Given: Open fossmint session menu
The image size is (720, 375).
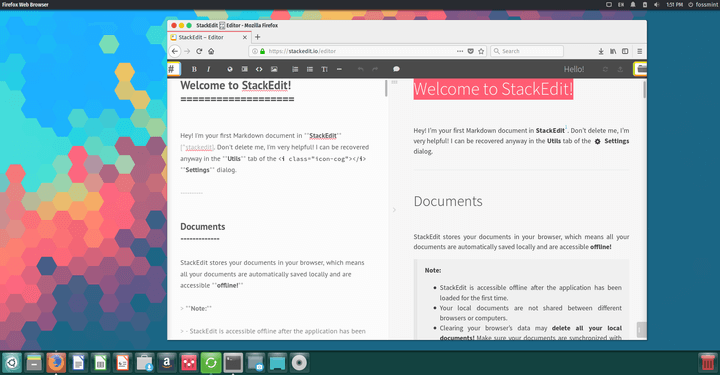Looking at the screenshot, I should coord(703,5).
